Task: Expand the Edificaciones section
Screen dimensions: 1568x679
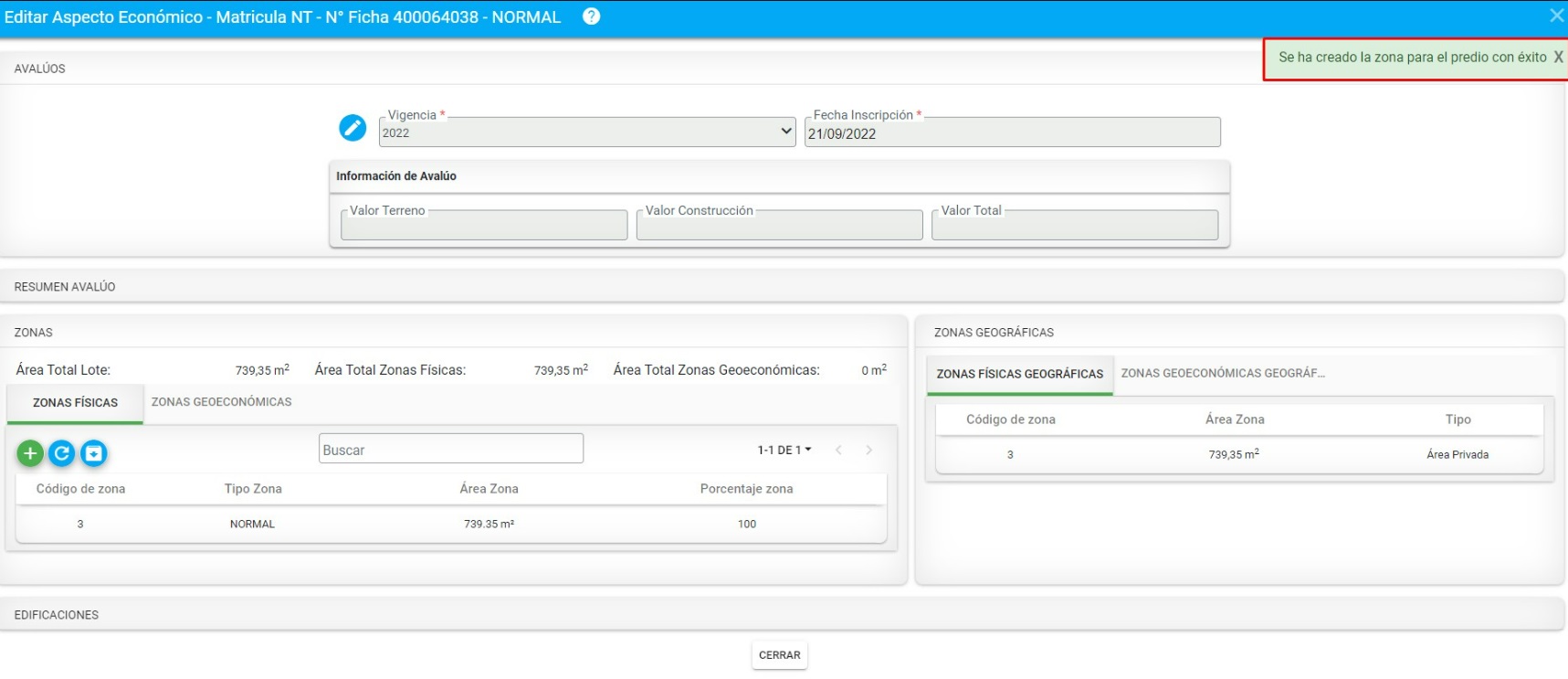Action: tap(56, 615)
